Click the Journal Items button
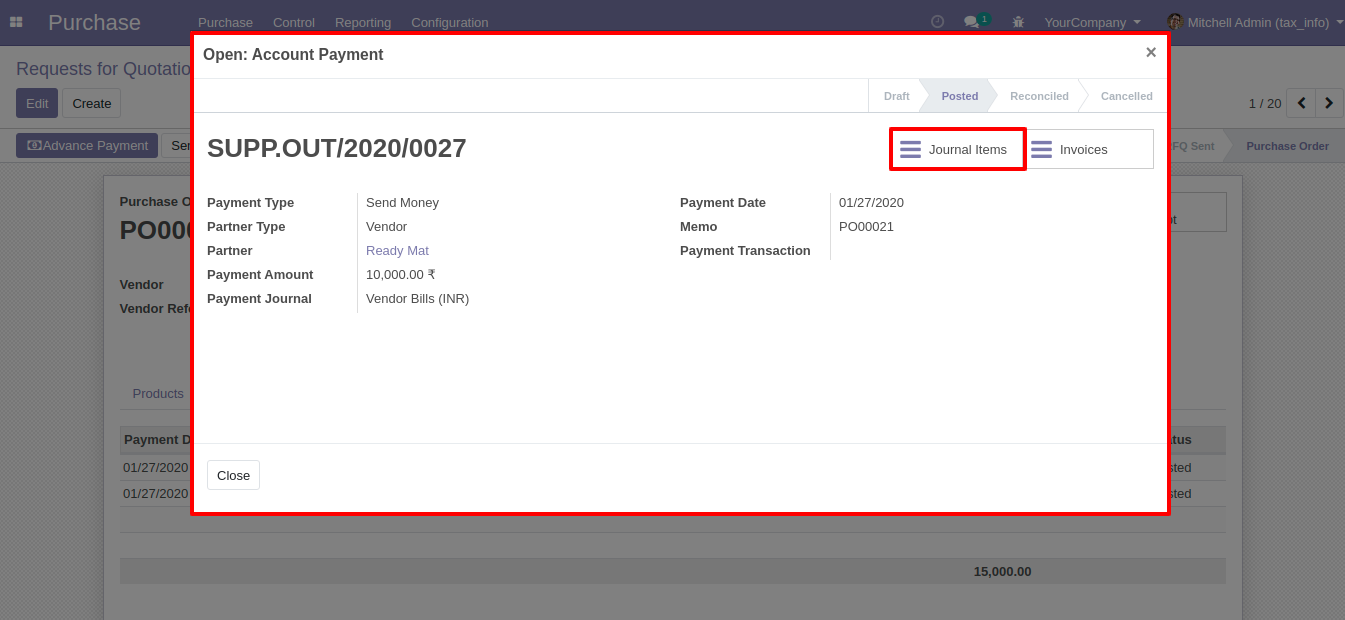Image resolution: width=1345 pixels, height=620 pixels. click(x=958, y=149)
